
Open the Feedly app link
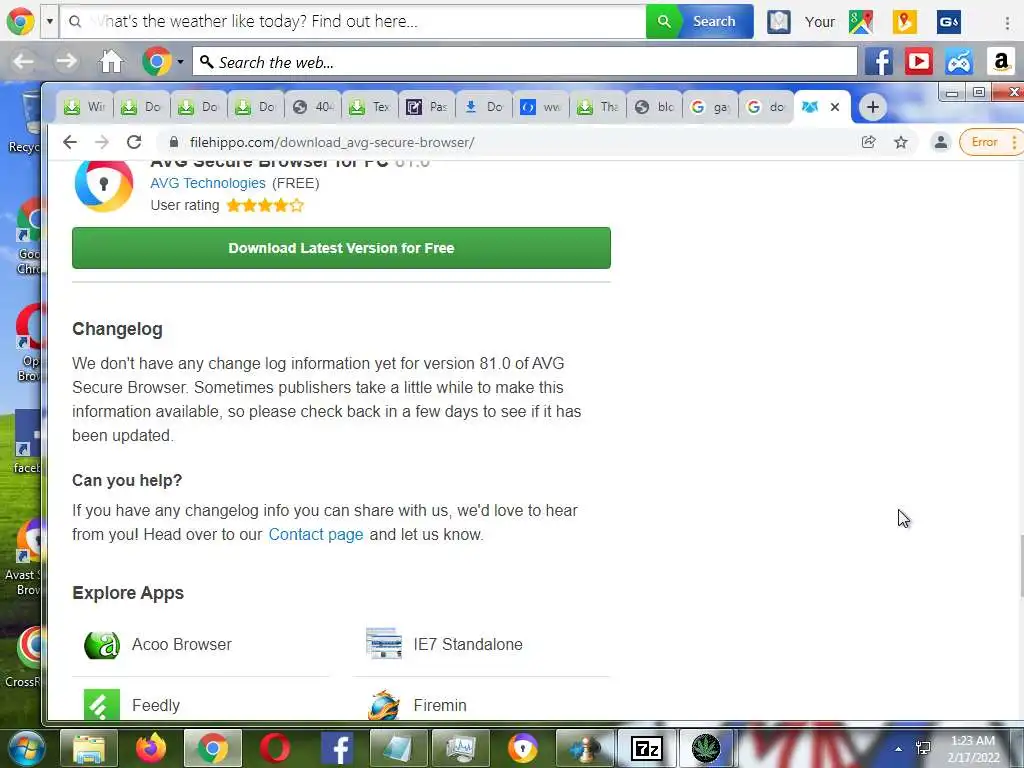pyautogui.click(x=155, y=705)
